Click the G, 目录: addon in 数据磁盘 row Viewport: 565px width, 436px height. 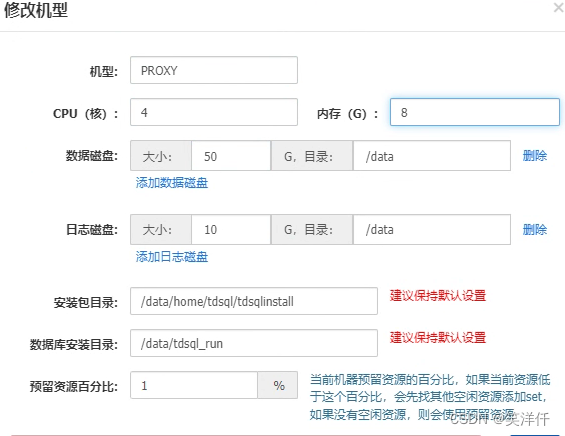click(312, 156)
